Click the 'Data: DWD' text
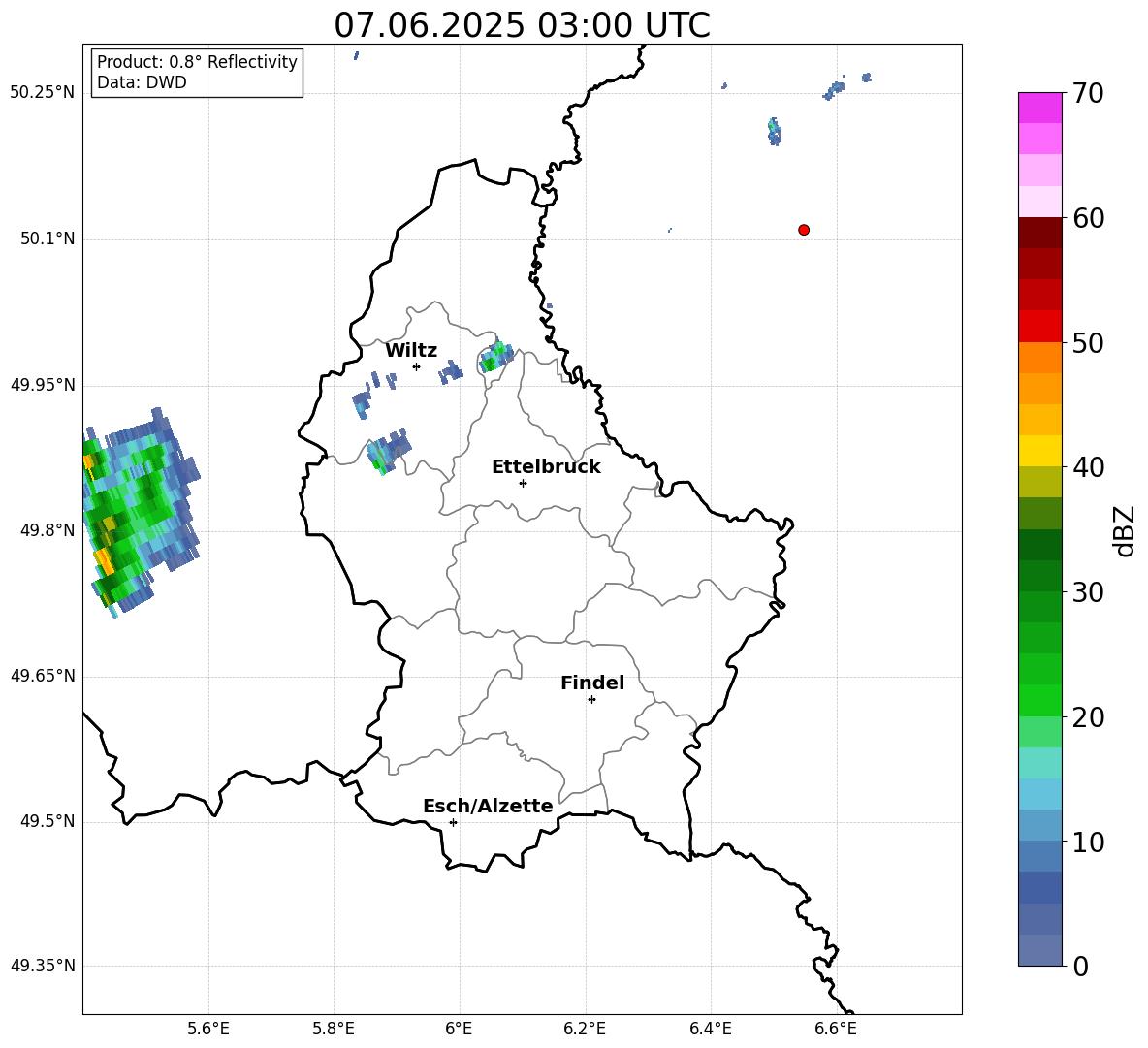 click(x=142, y=82)
